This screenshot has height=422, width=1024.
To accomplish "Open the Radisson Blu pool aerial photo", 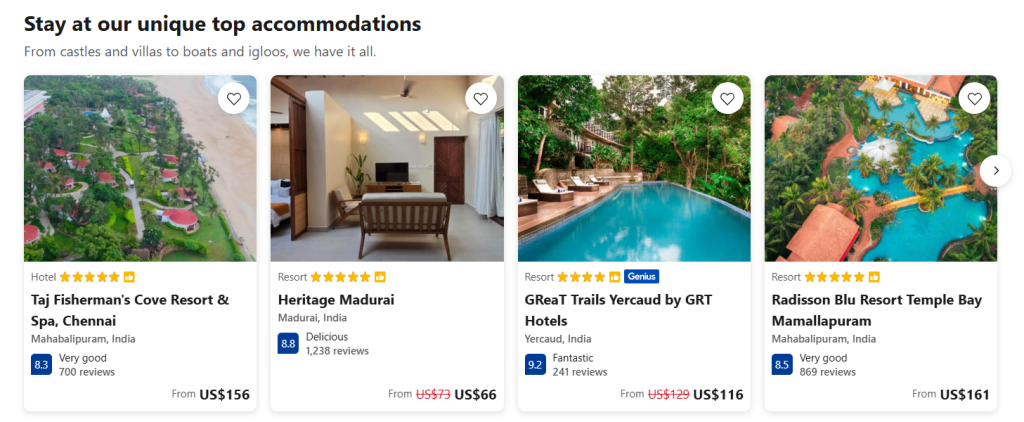I will click(x=880, y=168).
